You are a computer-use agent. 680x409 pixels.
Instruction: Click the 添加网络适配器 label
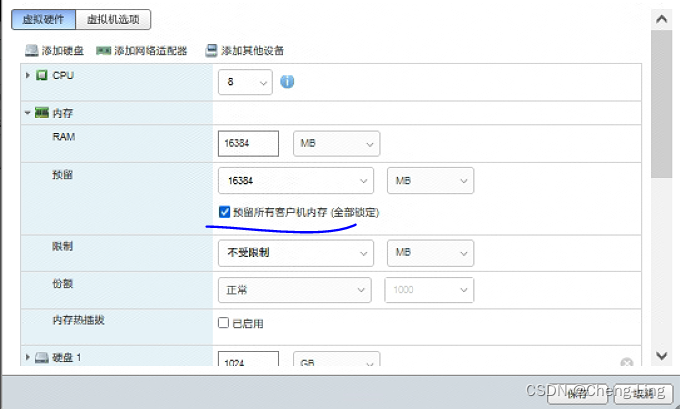tap(150, 51)
